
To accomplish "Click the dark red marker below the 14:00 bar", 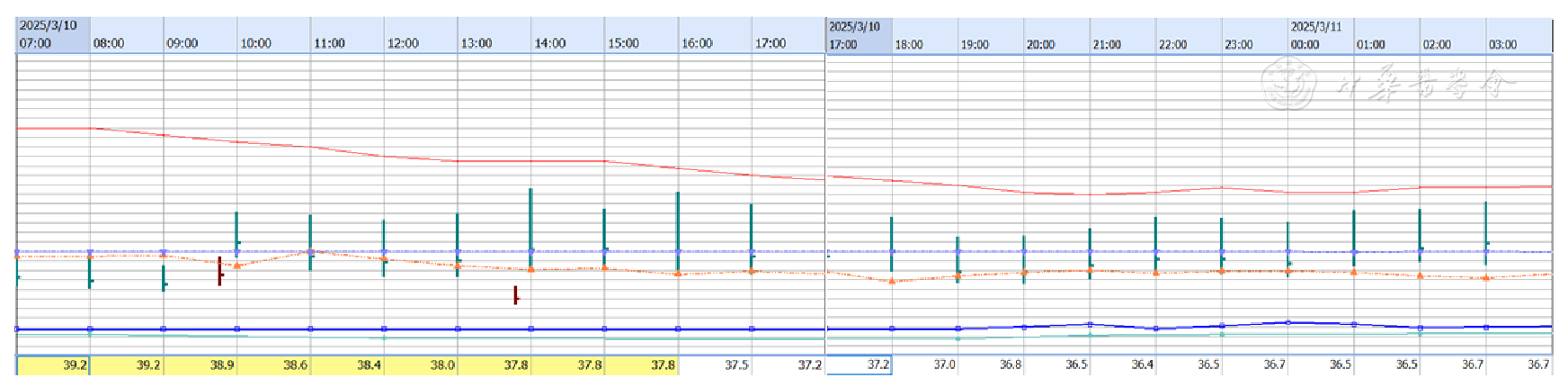I will coord(515,295).
